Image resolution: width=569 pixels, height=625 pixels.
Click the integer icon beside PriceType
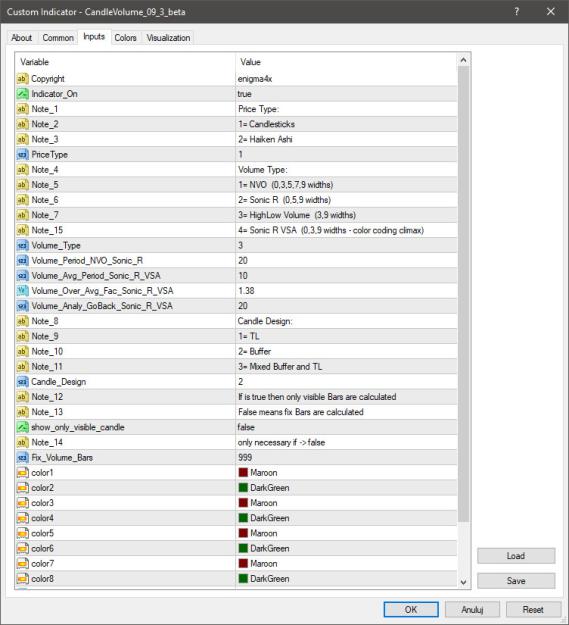click(23, 154)
